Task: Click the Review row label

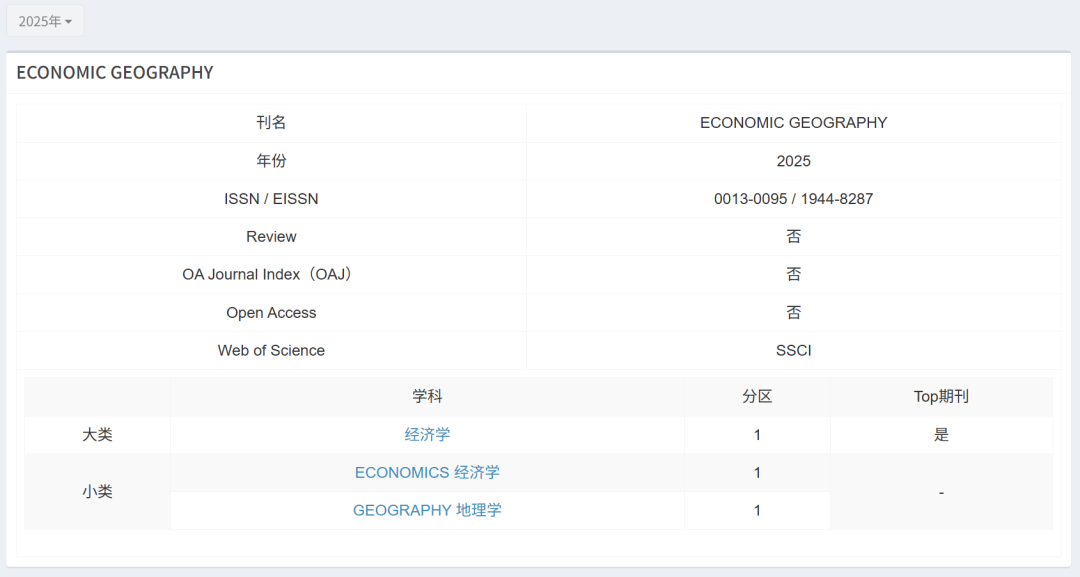Action: (x=271, y=237)
